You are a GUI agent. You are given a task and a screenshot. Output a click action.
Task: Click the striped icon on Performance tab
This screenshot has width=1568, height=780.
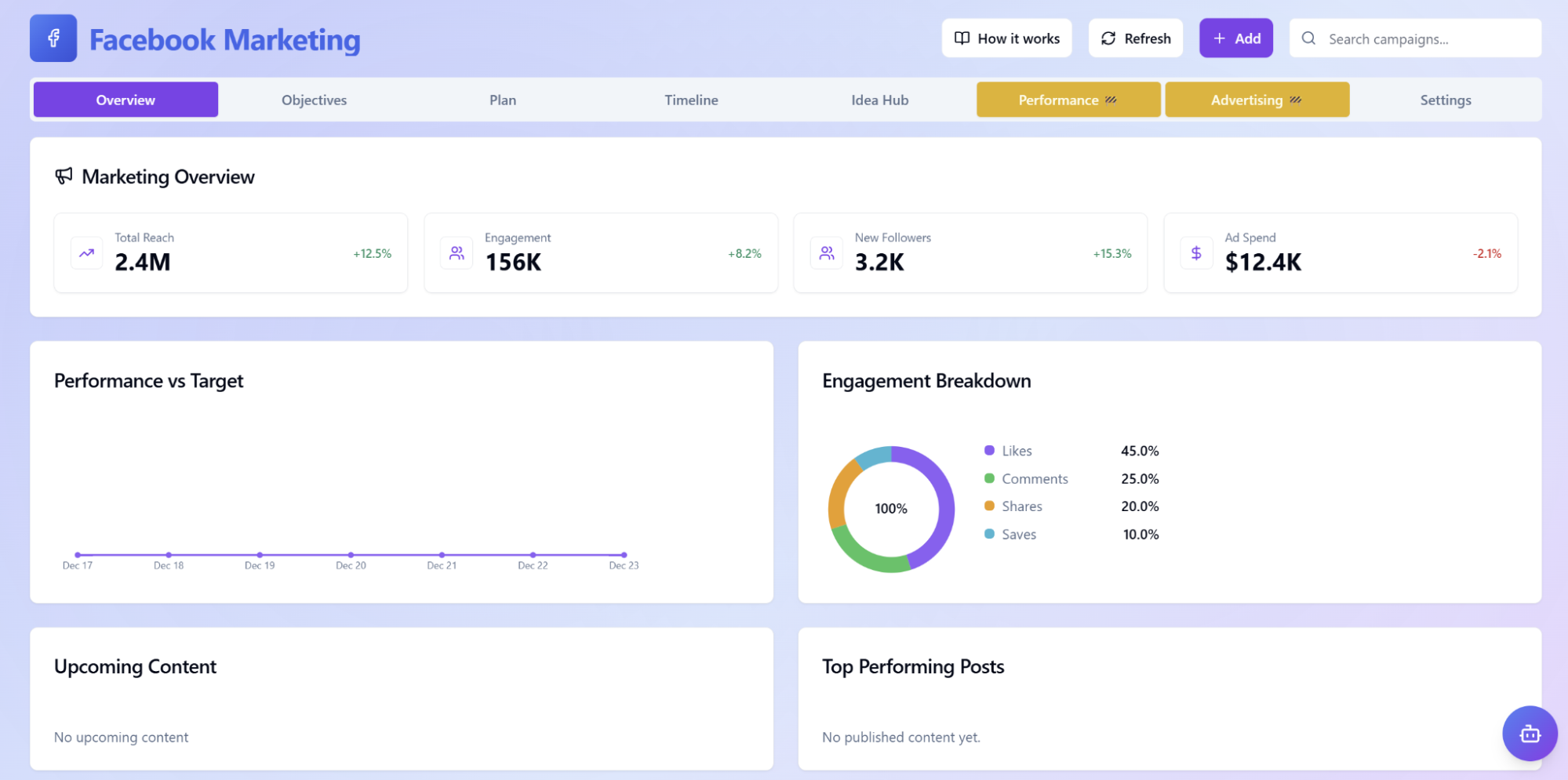(1111, 100)
